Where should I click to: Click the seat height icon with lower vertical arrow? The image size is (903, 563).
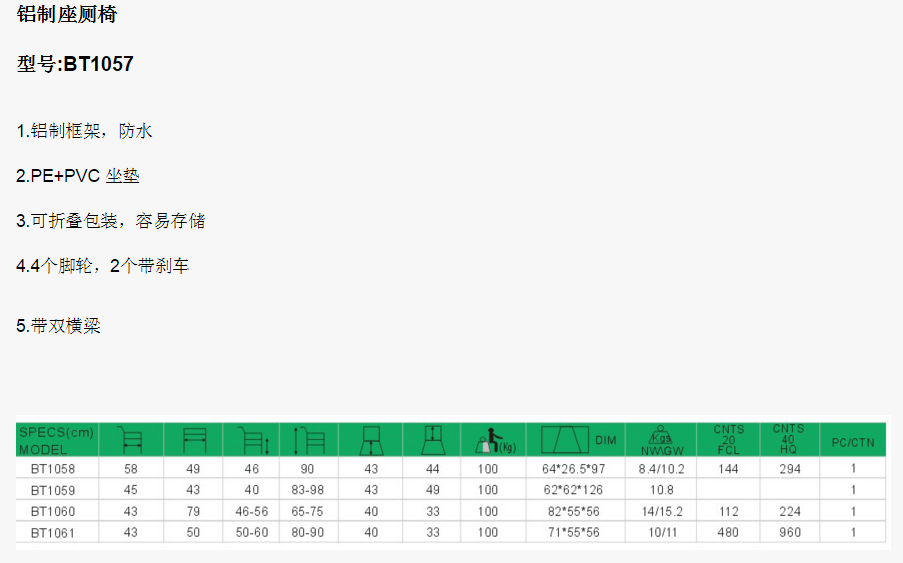pos(371,441)
